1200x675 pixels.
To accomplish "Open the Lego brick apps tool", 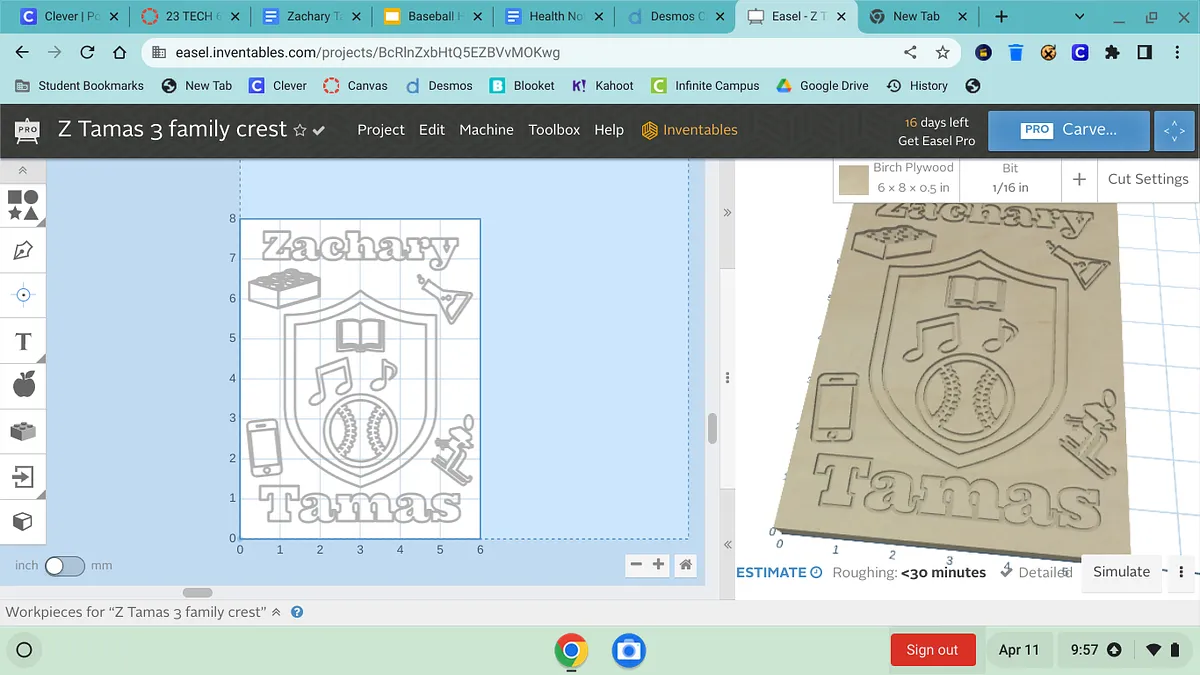I will 23,431.
